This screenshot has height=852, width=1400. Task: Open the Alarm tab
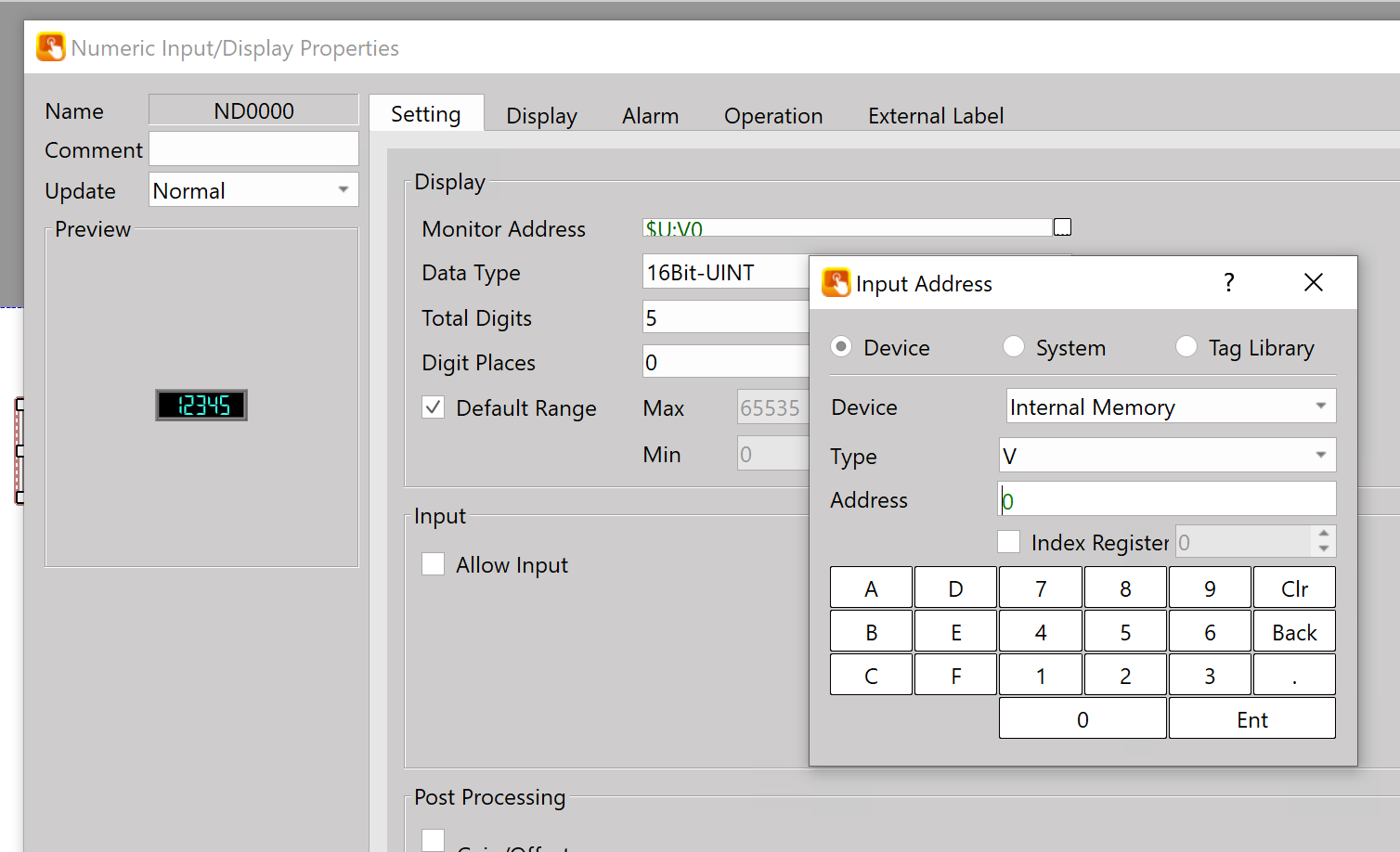[650, 116]
